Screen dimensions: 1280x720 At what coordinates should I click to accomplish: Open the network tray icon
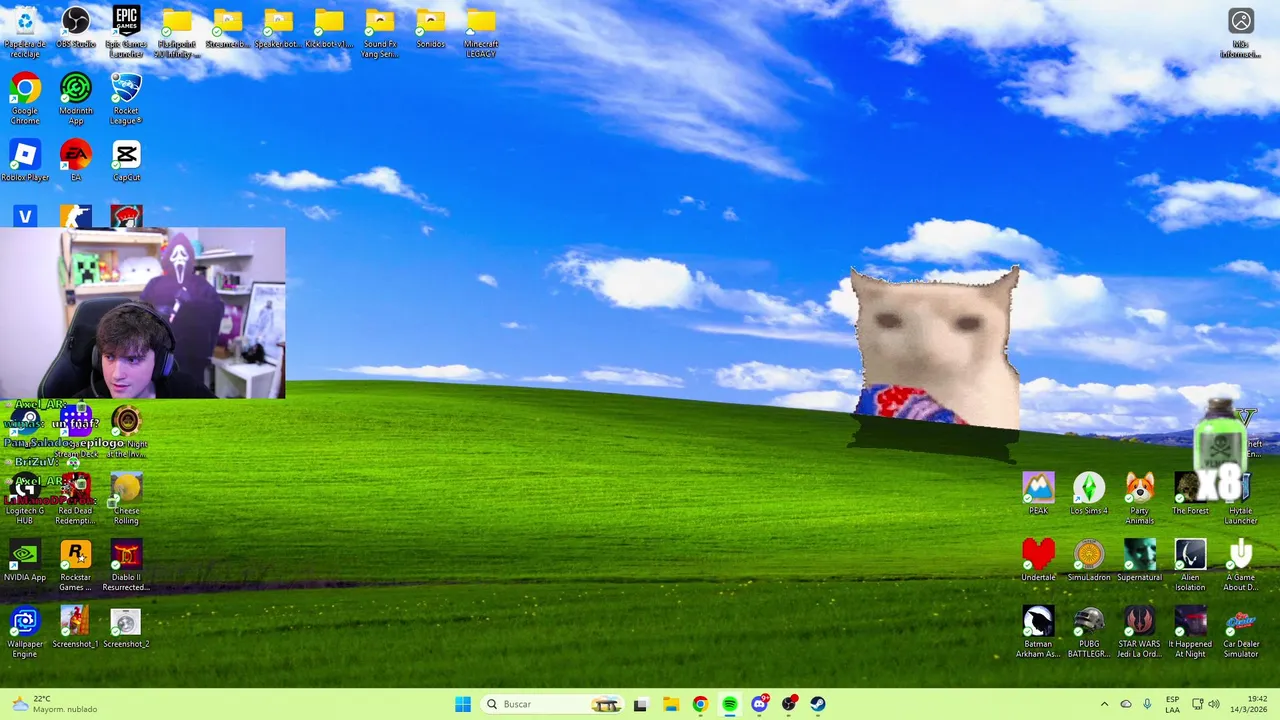tap(1197, 704)
